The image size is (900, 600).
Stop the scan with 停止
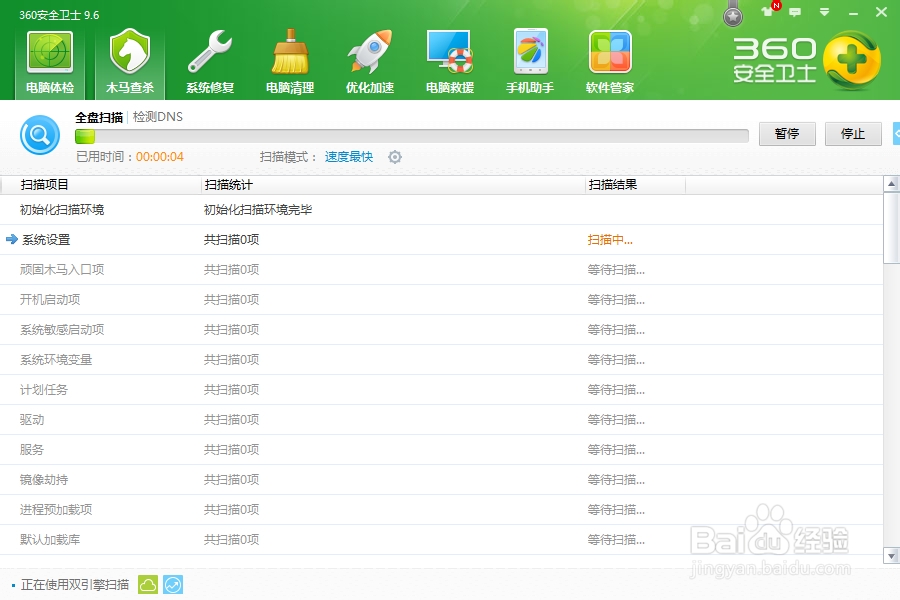coord(853,134)
